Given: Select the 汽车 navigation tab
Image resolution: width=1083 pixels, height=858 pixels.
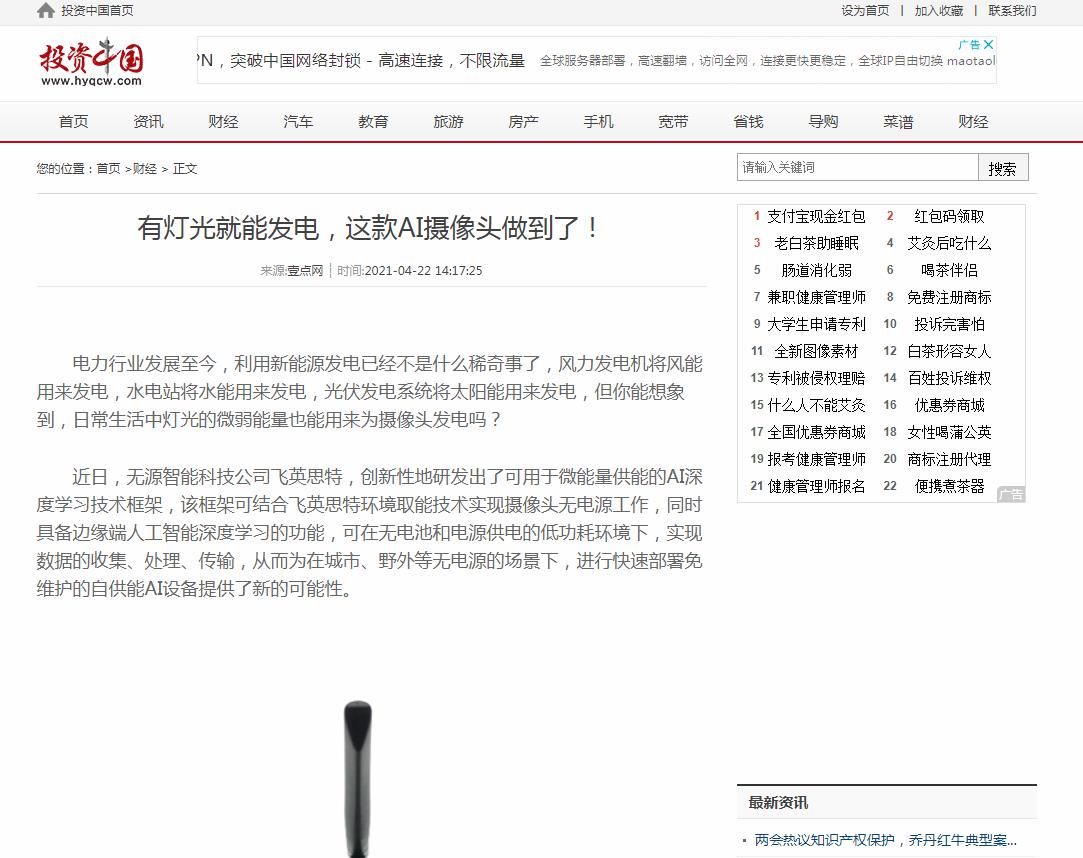Looking at the screenshot, I should coord(298,122).
